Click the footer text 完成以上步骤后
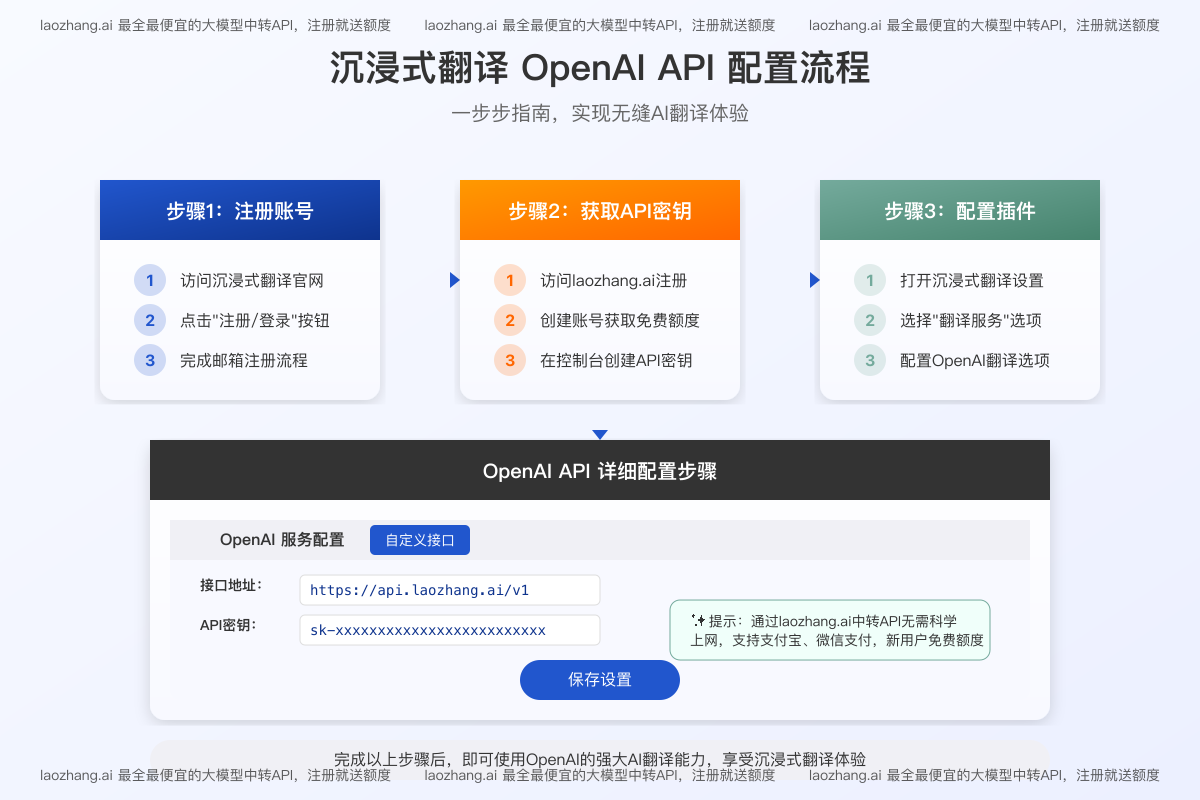Image resolution: width=1200 pixels, height=800 pixels. (600, 759)
